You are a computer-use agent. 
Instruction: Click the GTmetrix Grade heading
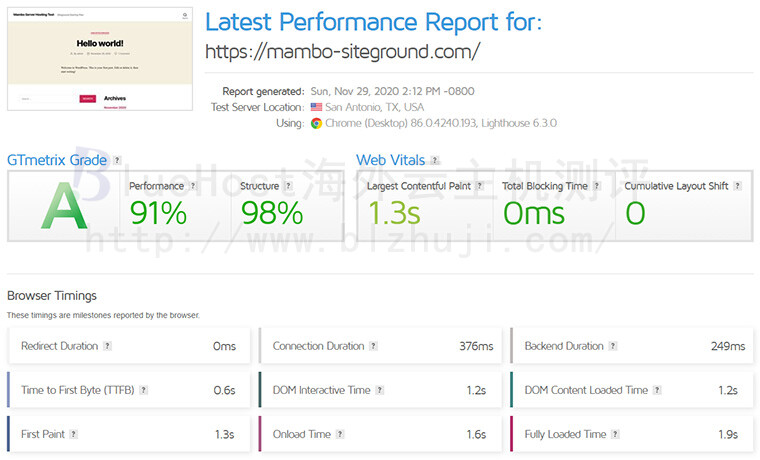pyautogui.click(x=57, y=160)
